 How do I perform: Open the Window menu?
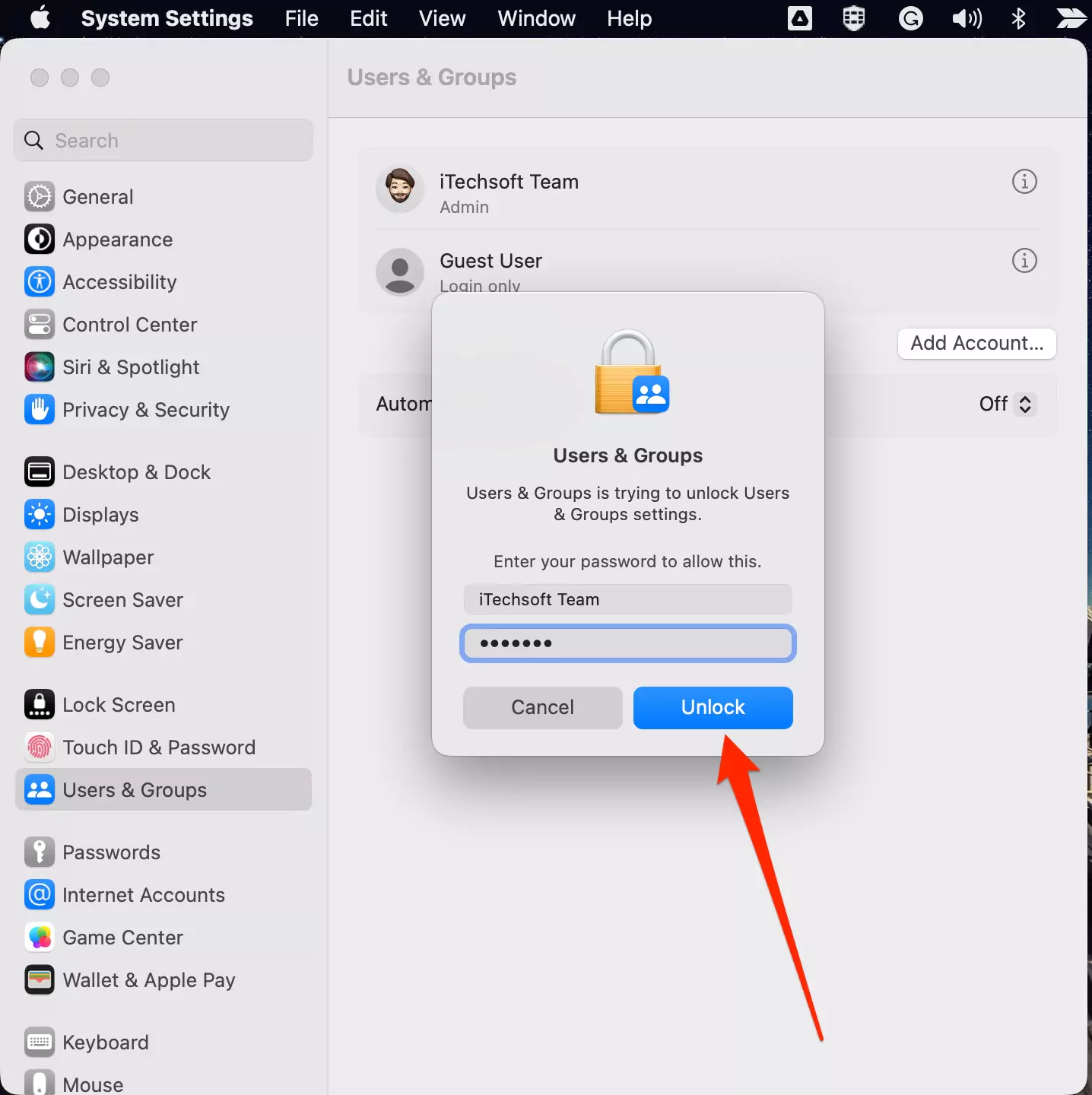pos(536,18)
